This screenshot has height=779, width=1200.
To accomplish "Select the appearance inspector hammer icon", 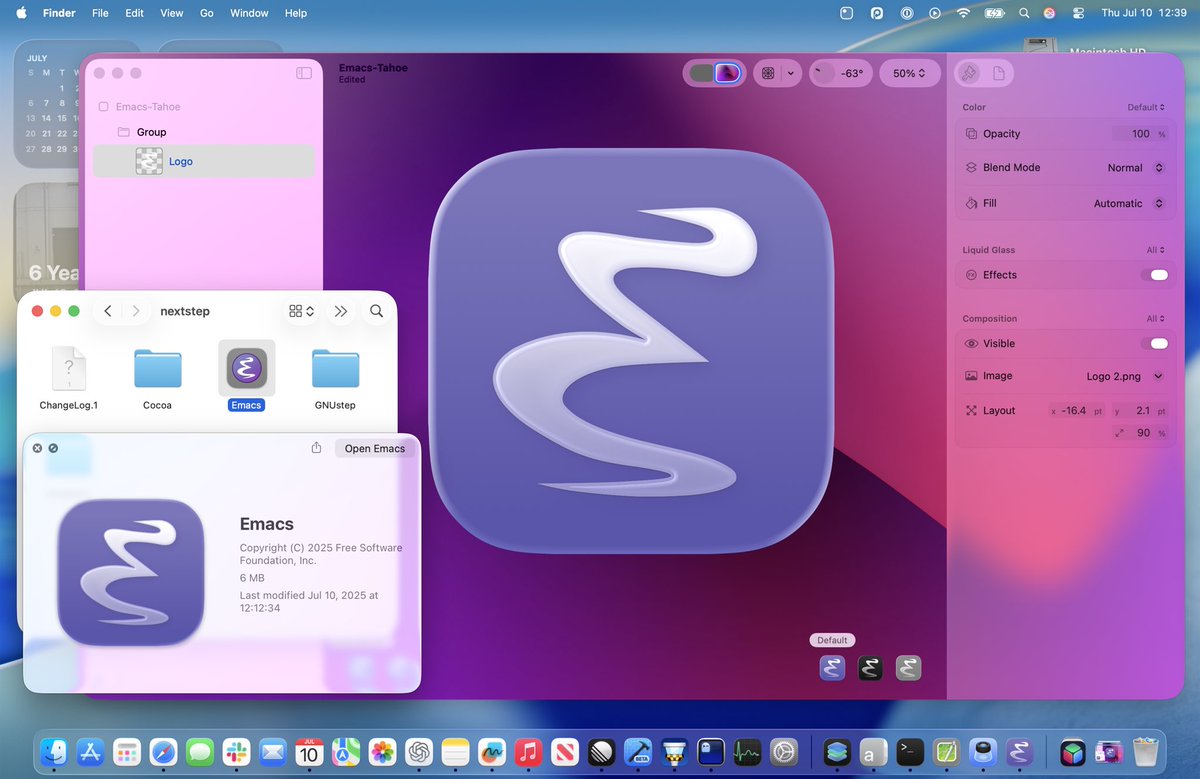I will [x=968, y=72].
